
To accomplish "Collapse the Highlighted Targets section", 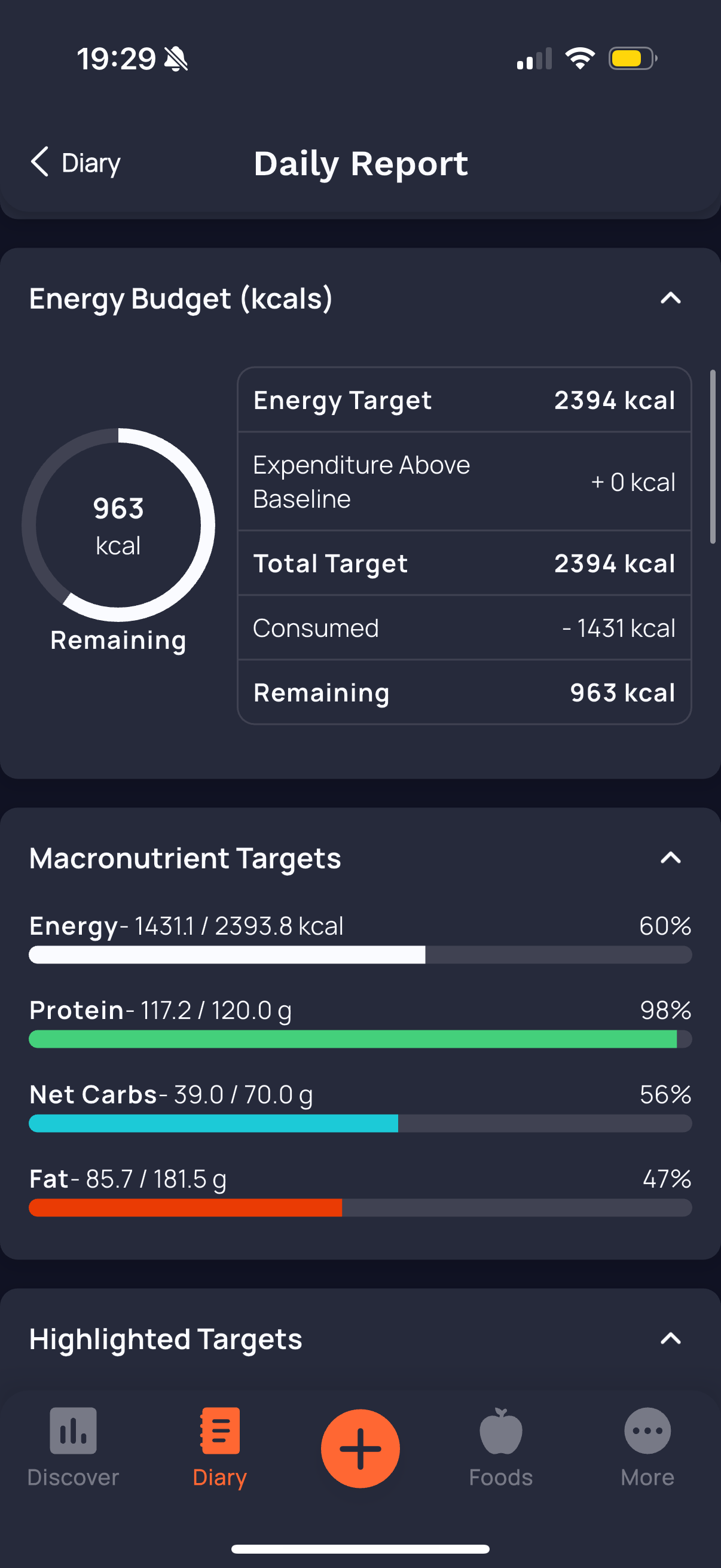I will coord(671,1338).
